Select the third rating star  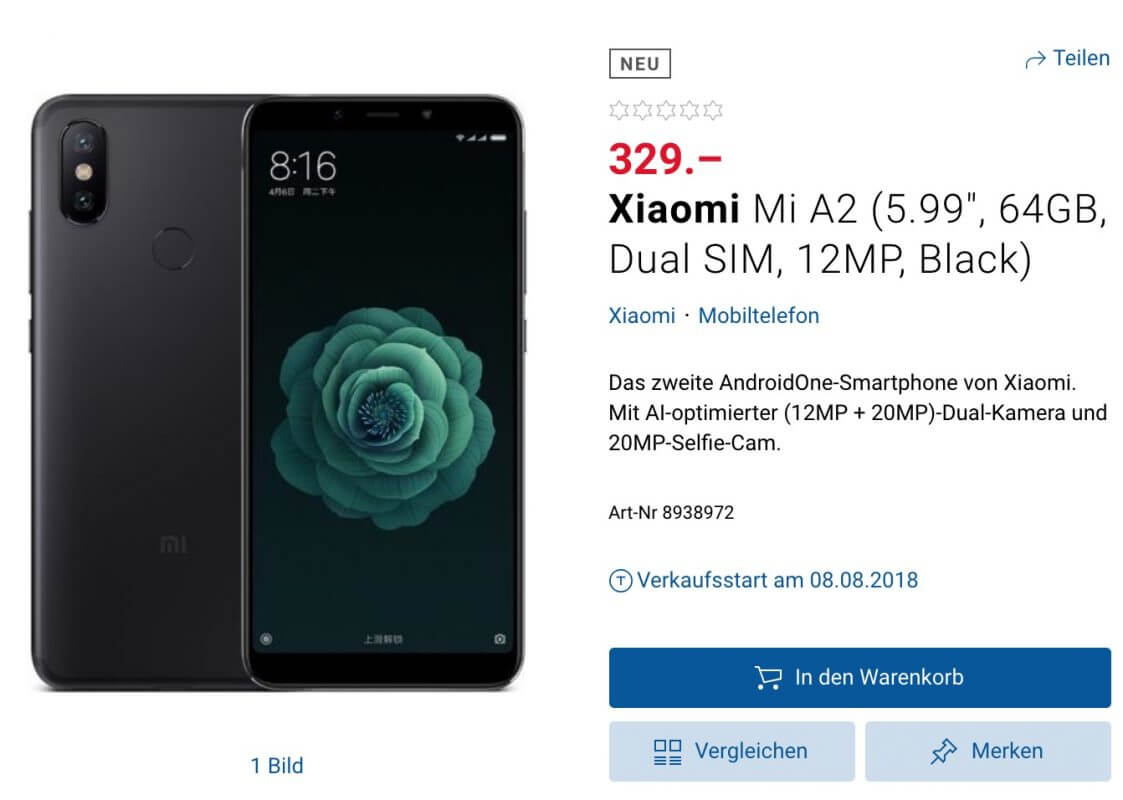click(x=666, y=110)
